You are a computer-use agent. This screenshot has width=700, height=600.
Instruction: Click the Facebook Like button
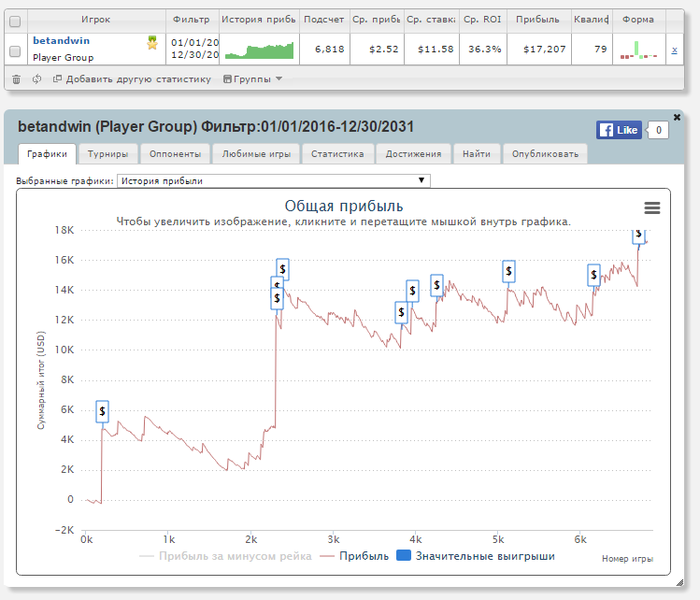(619, 130)
